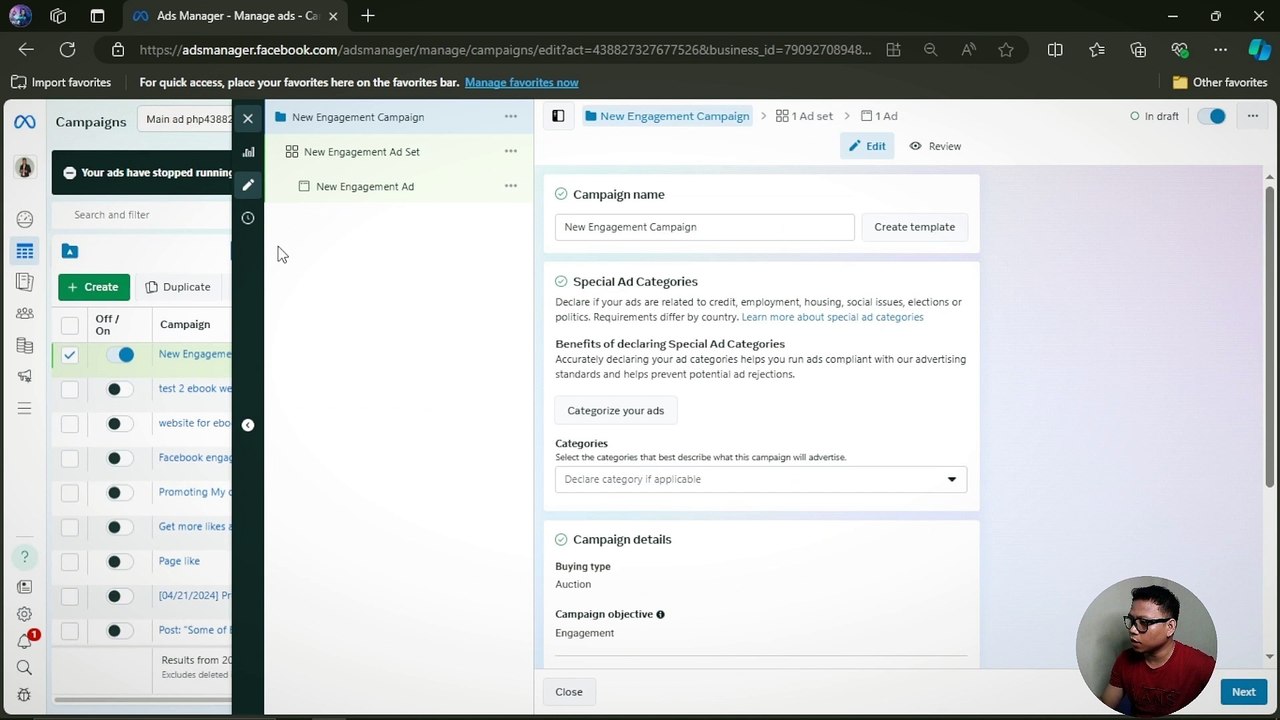
Task: Select all campaigns with the header checkbox
Action: (x=70, y=325)
